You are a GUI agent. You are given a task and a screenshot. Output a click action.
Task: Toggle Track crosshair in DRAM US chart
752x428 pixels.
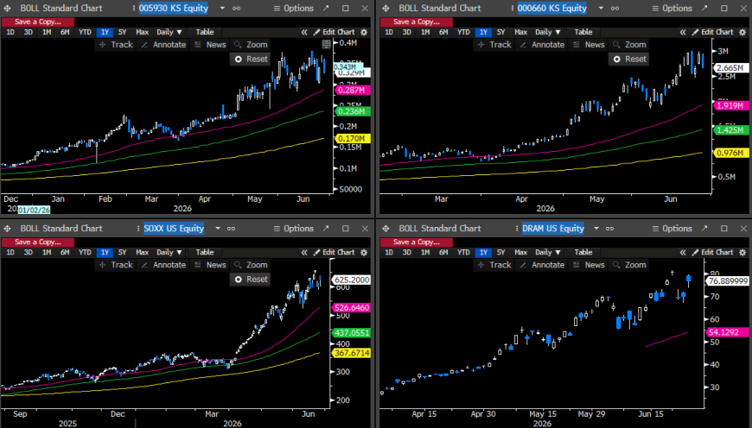[494, 265]
